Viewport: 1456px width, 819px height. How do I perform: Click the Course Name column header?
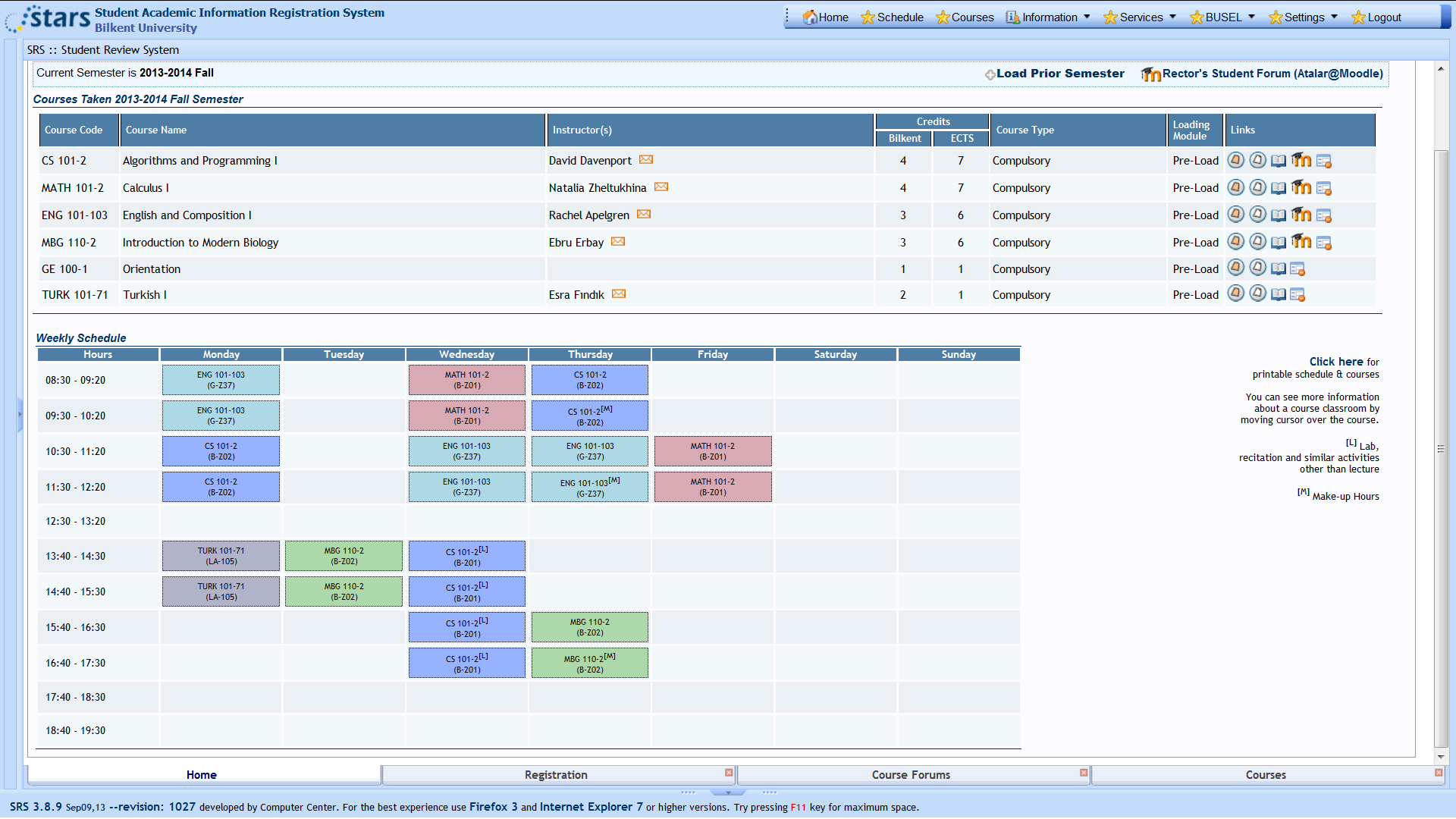tap(333, 130)
